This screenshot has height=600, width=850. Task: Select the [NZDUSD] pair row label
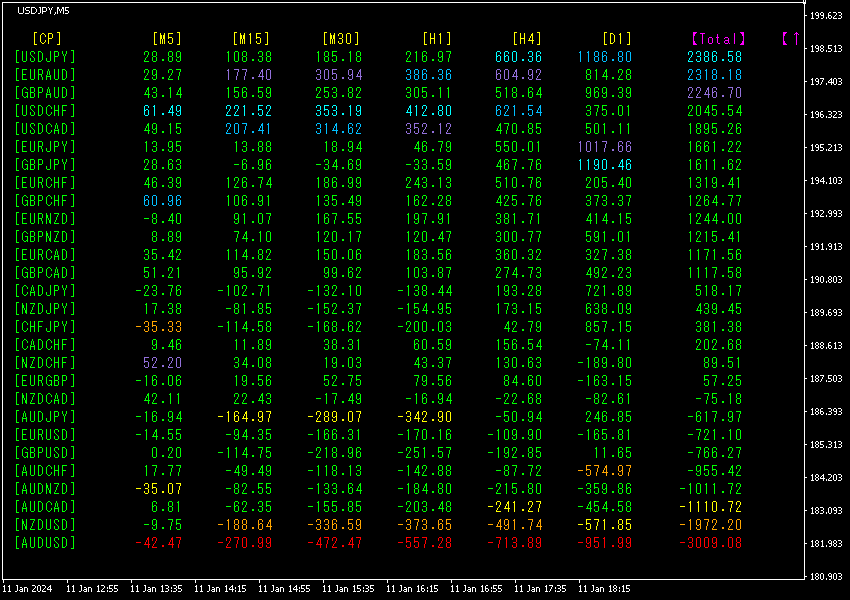pos(45,525)
